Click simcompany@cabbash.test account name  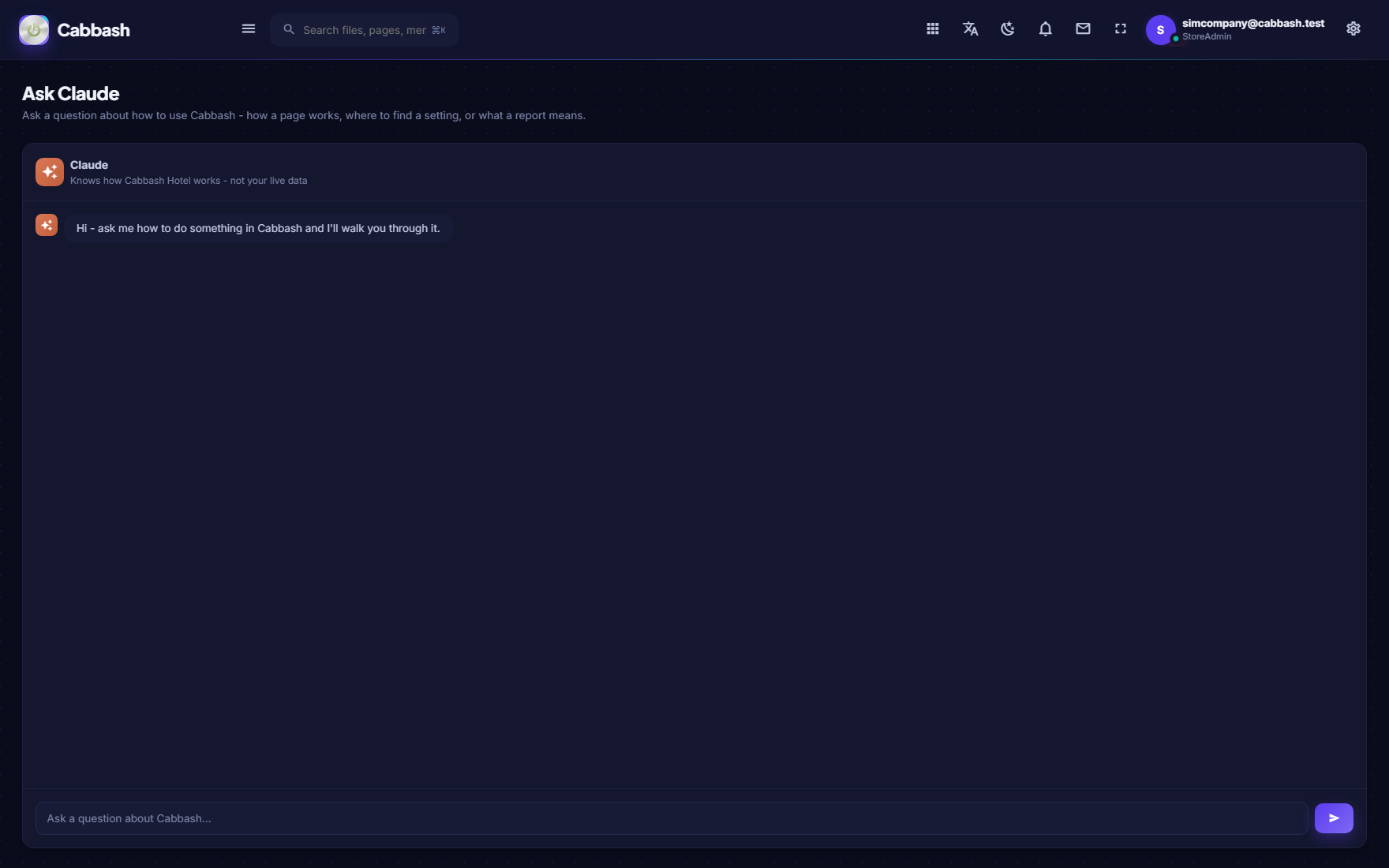1253,24
